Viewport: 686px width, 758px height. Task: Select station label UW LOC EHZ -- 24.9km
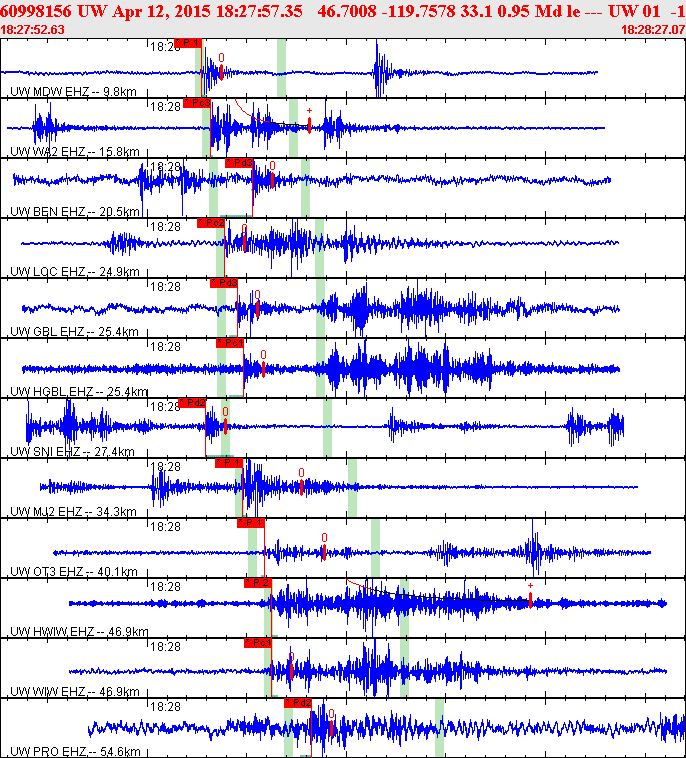coord(75,271)
